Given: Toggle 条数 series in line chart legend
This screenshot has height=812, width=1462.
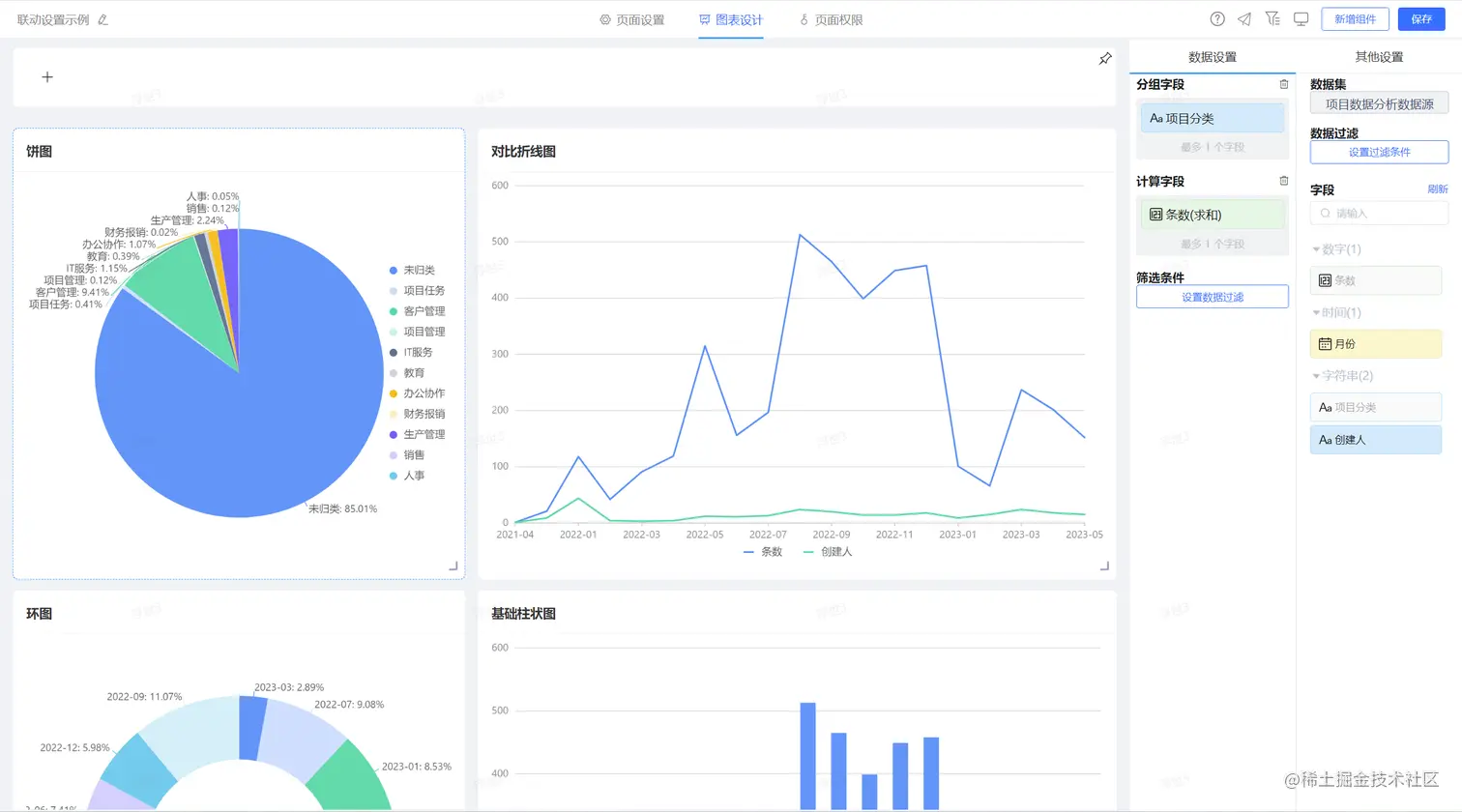Looking at the screenshot, I should click(763, 552).
